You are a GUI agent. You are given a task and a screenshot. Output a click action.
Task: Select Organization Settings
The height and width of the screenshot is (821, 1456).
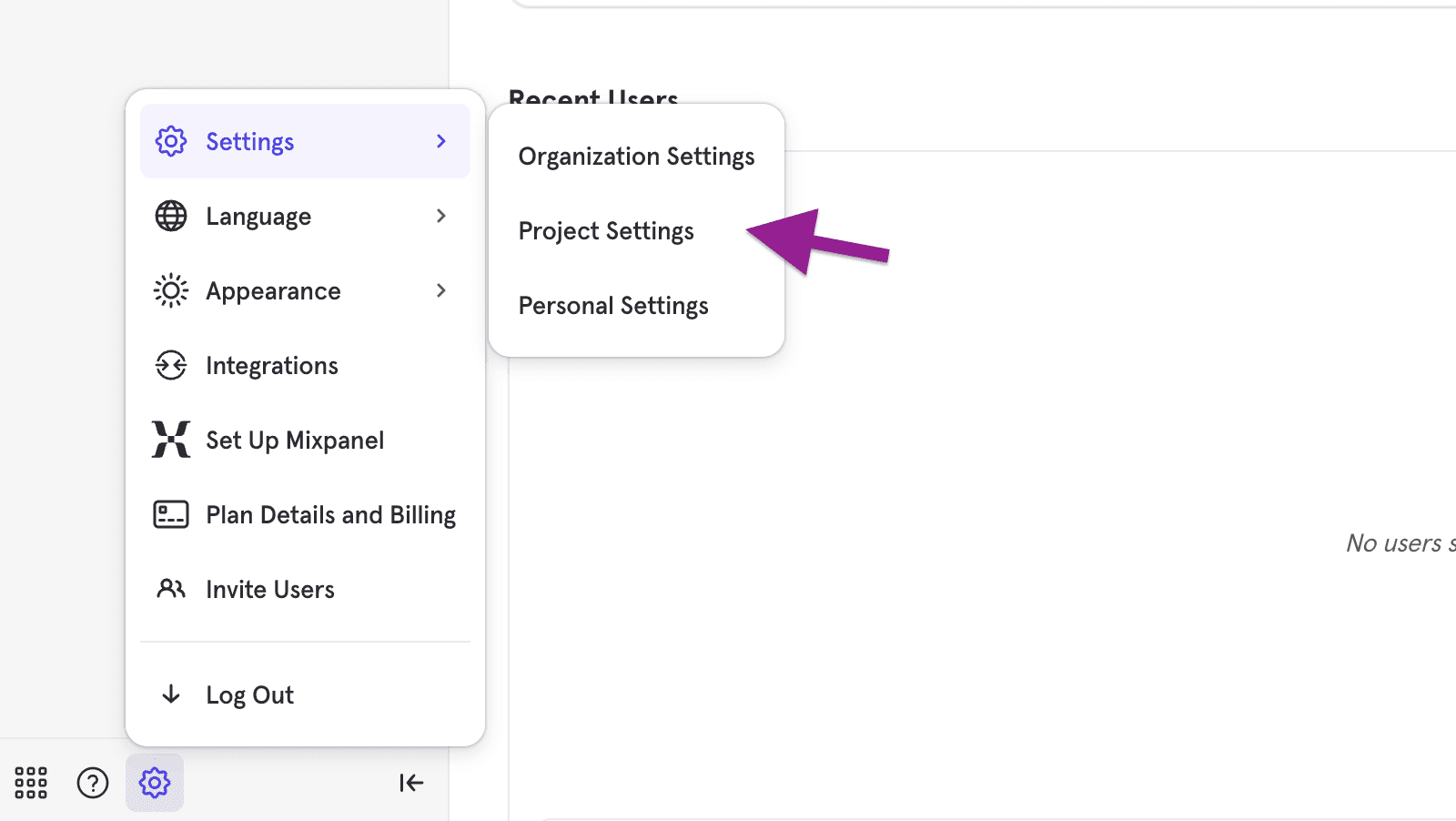click(x=636, y=157)
